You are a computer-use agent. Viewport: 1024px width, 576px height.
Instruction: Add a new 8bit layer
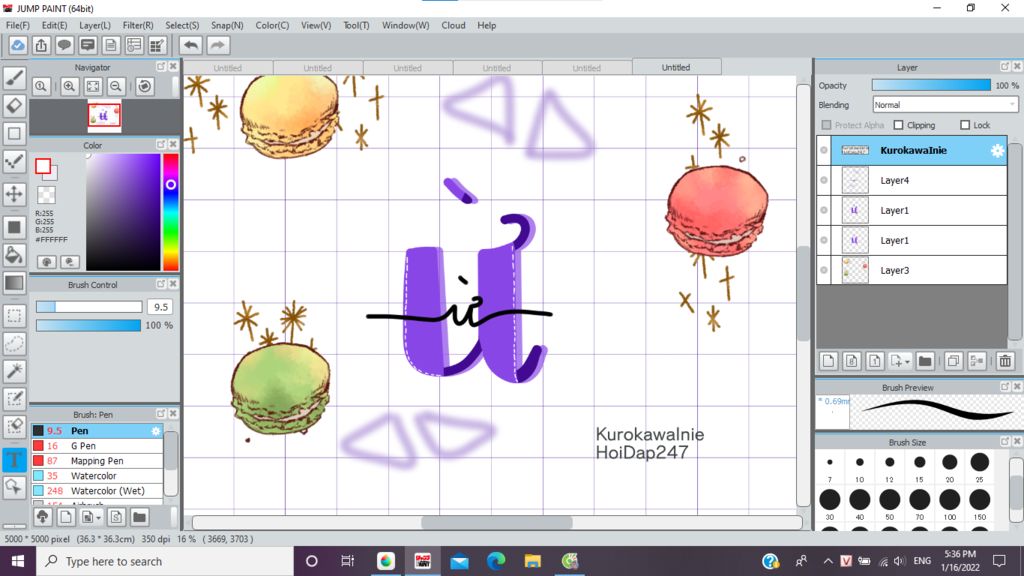(851, 360)
